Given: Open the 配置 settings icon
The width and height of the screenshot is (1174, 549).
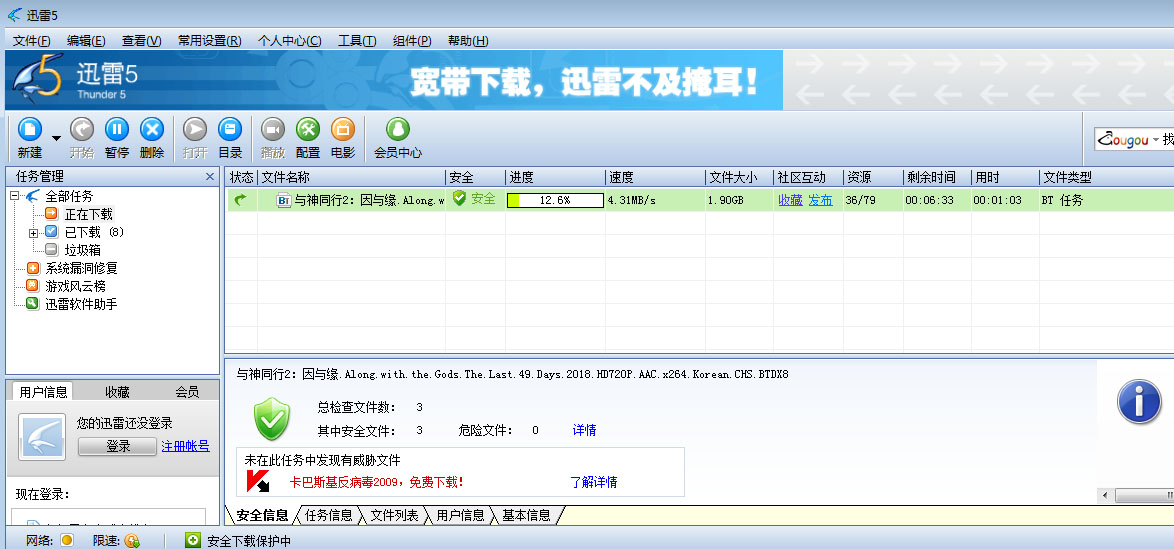Looking at the screenshot, I should (x=308, y=130).
